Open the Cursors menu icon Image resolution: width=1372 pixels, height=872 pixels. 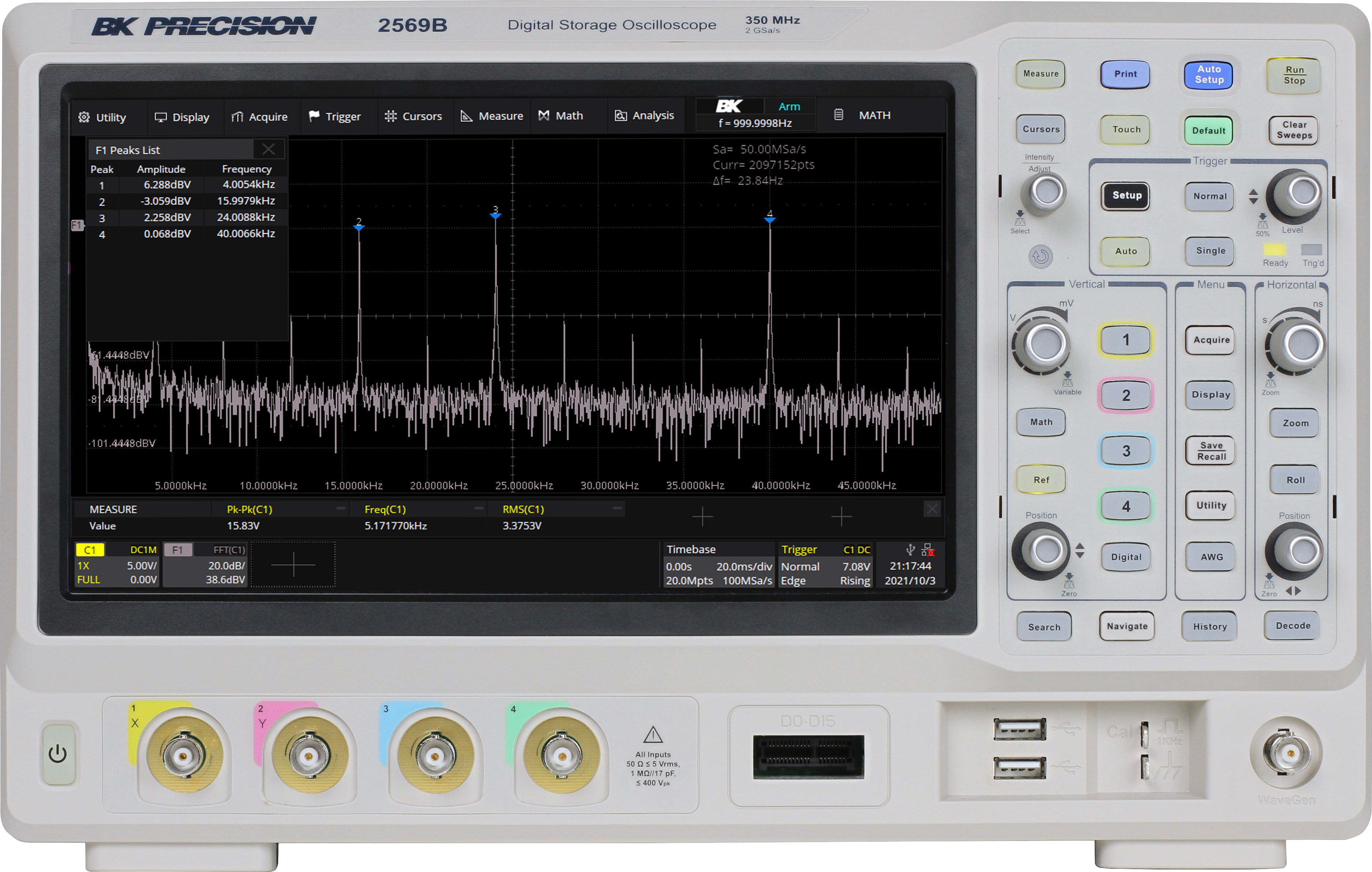391,116
